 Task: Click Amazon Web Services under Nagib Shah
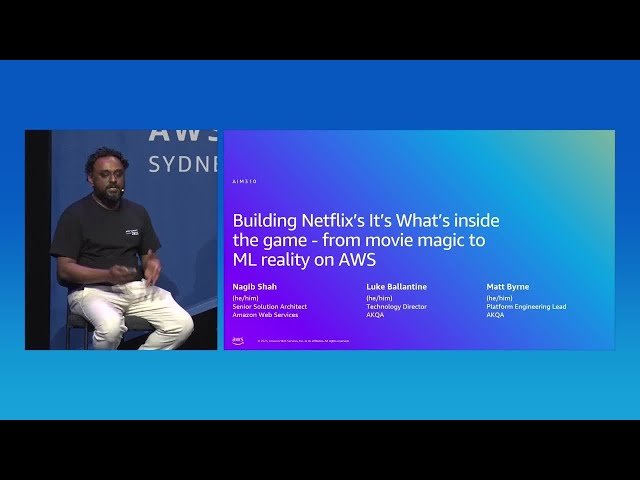265,315
